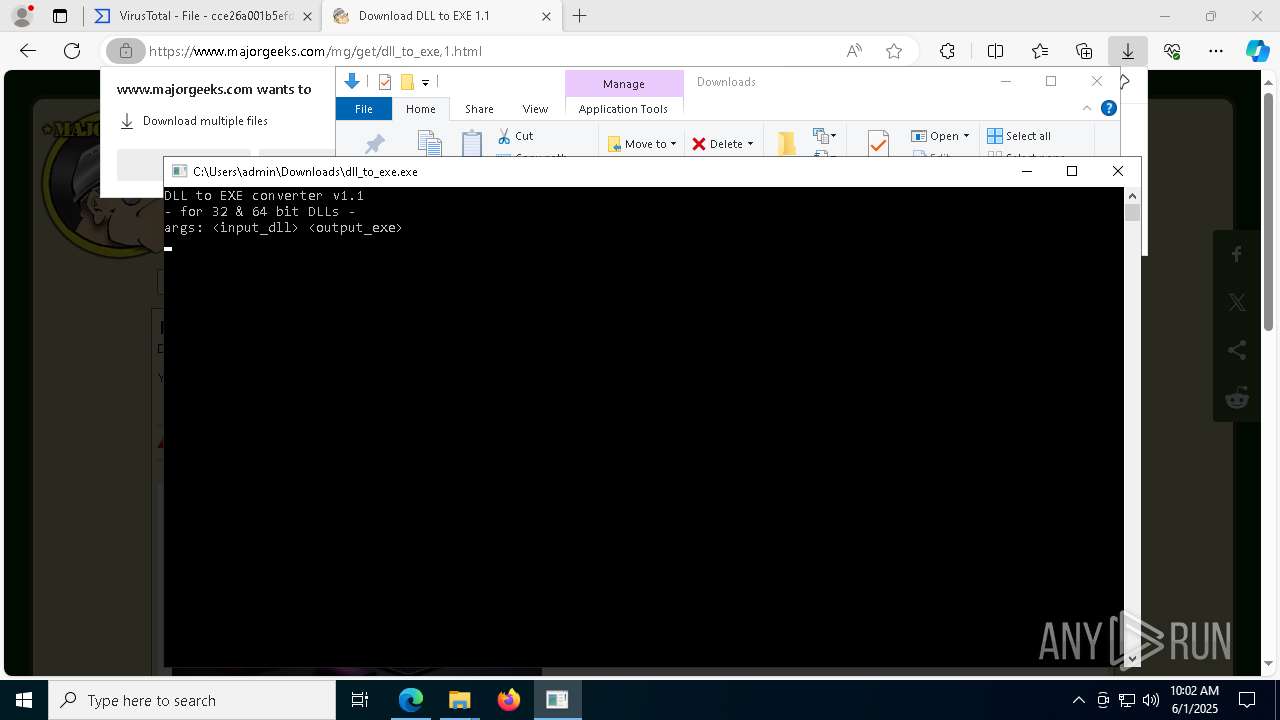Show hidden system tray icons
Image resolution: width=1280 pixels, height=720 pixels.
1078,700
